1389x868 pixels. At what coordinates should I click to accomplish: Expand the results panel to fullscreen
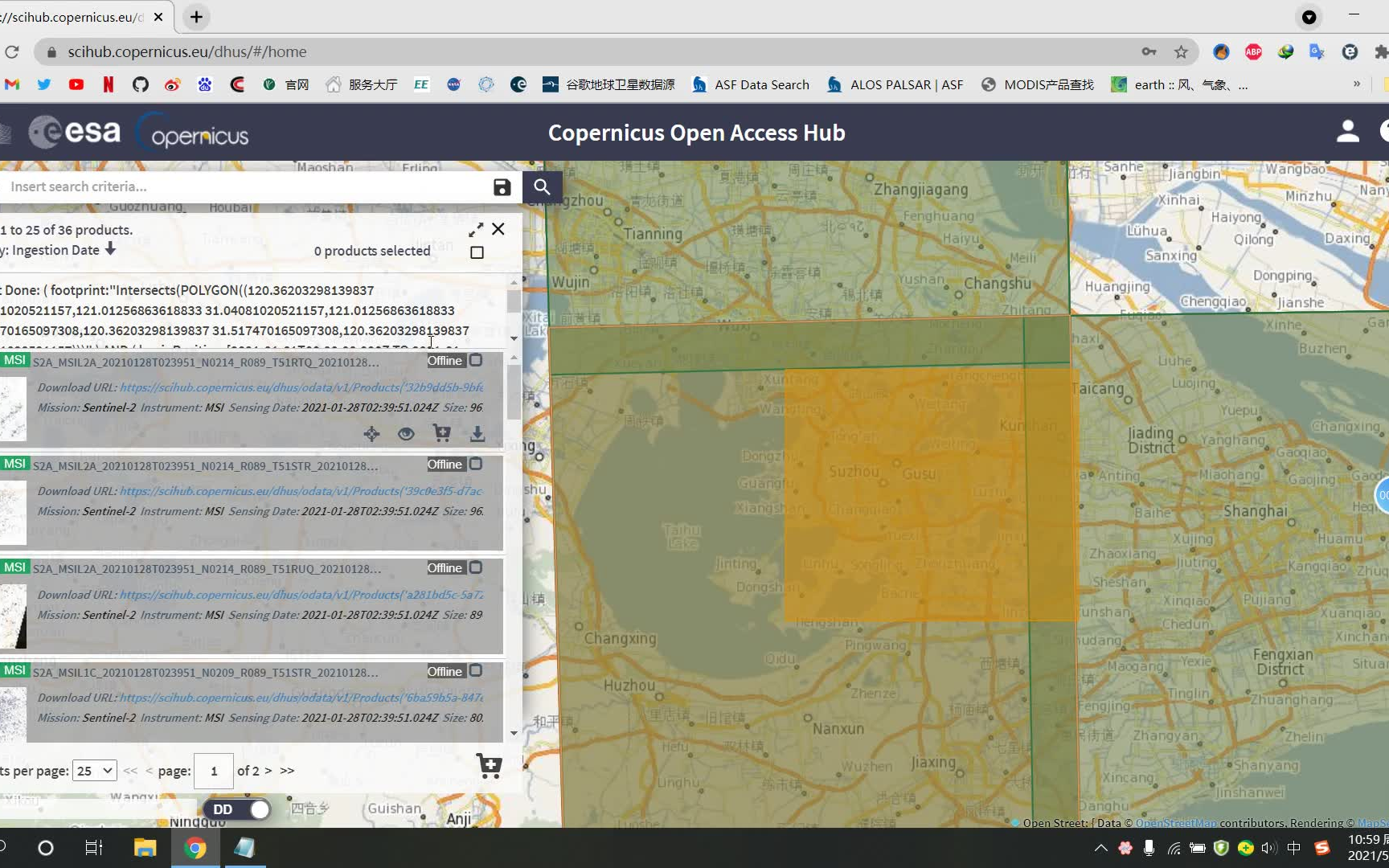[476, 230]
